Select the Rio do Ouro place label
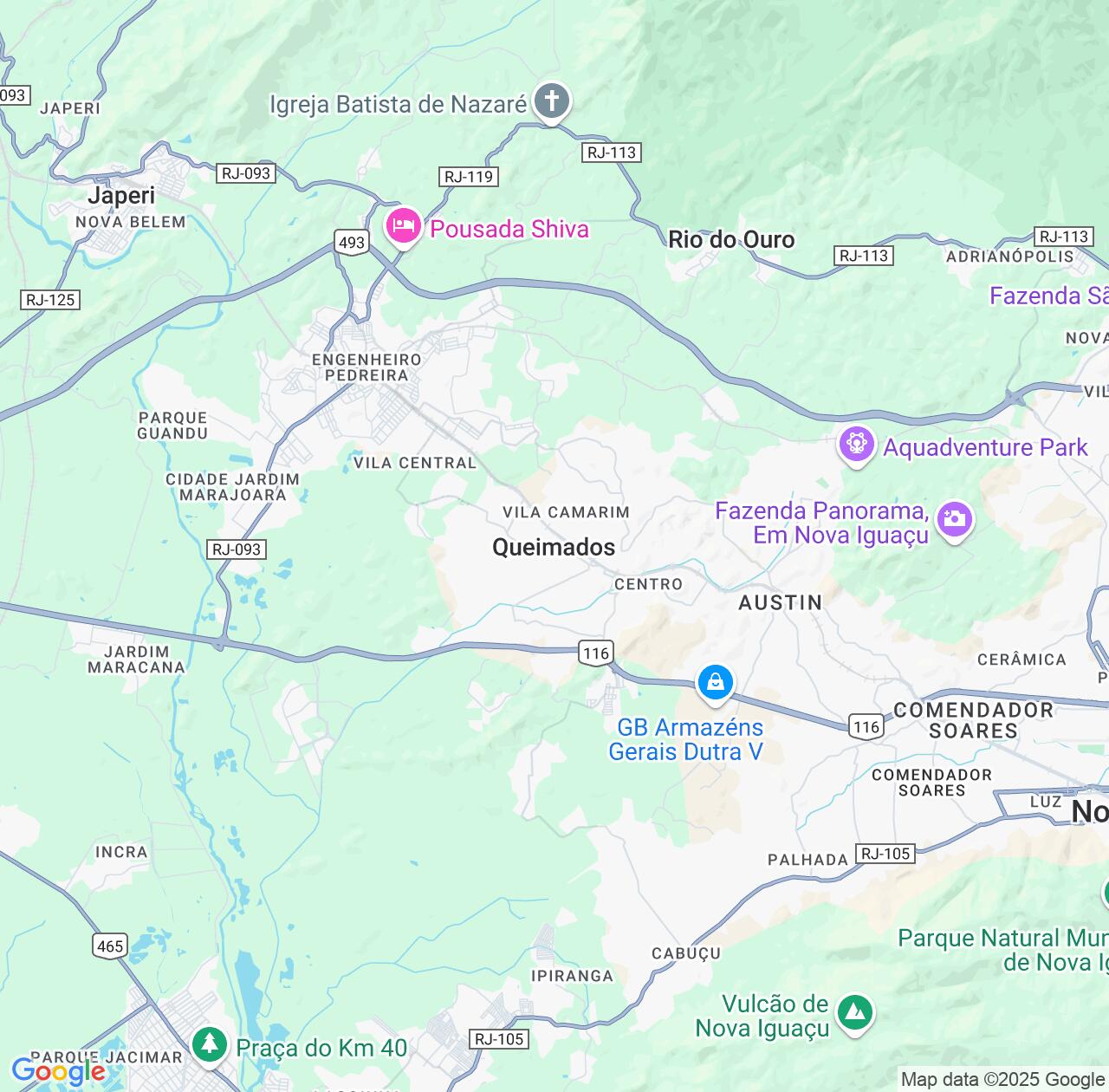This screenshot has height=1092, width=1109. click(x=731, y=239)
